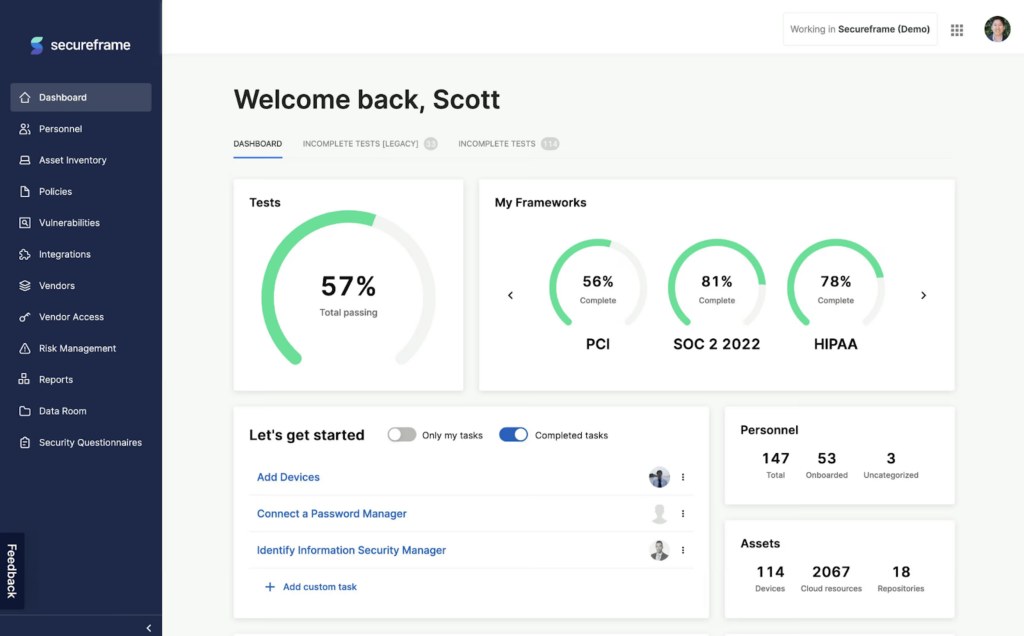Enable the Only my tasks toggle
The image size is (1024, 636).
tap(402, 435)
